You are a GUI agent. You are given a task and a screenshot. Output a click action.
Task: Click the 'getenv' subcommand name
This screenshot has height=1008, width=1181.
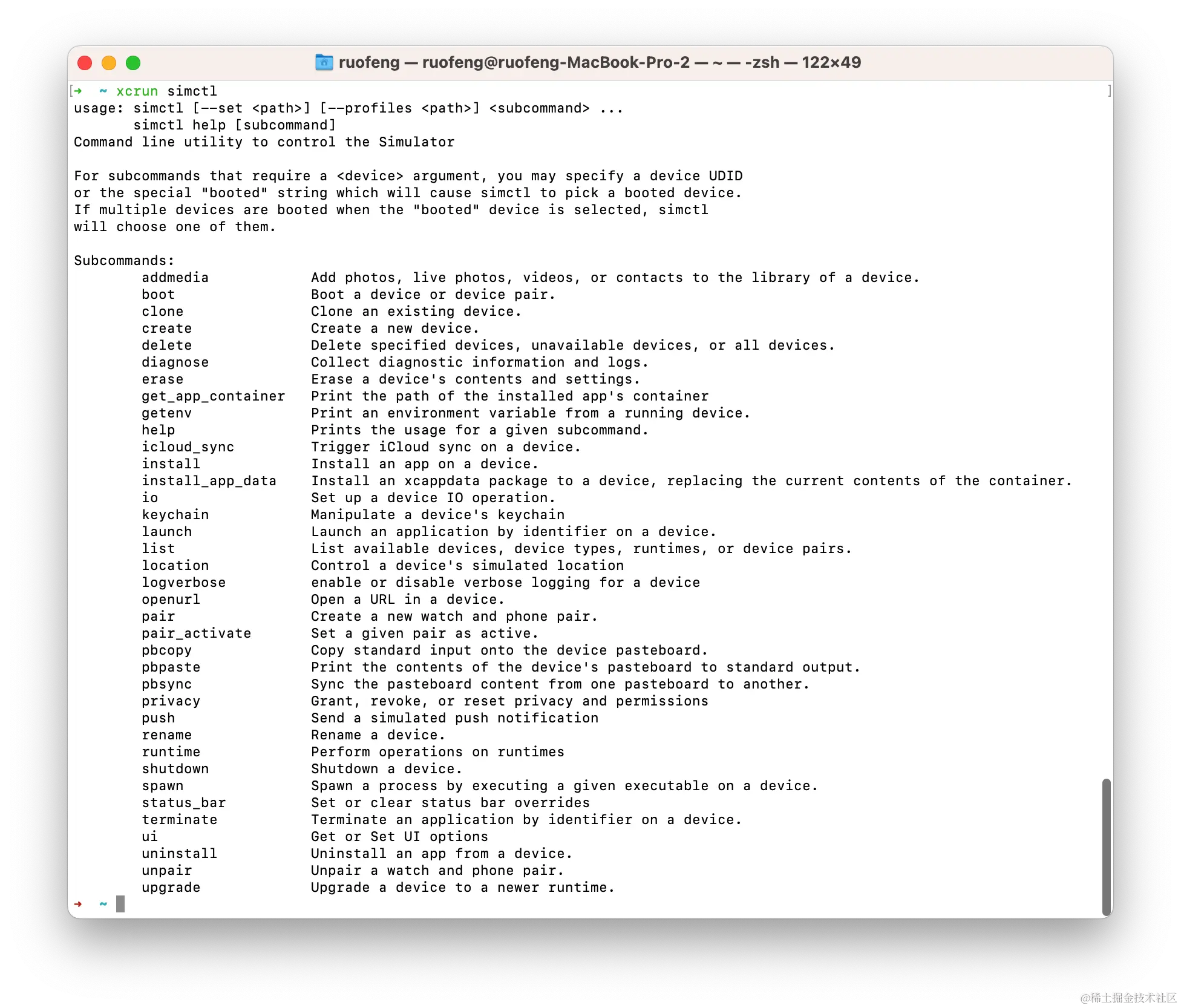[167, 413]
